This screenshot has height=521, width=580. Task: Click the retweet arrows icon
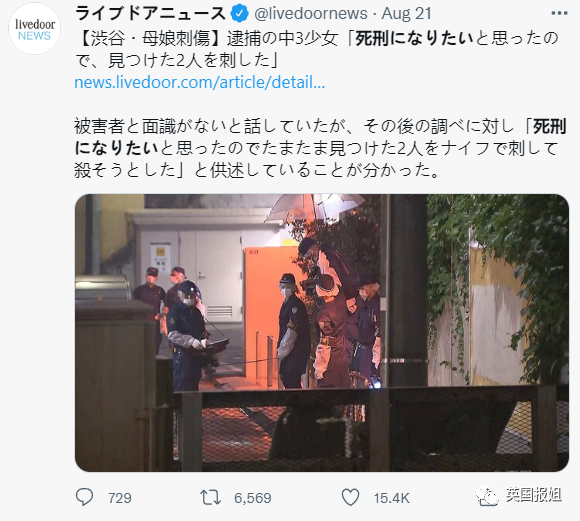tap(210, 498)
